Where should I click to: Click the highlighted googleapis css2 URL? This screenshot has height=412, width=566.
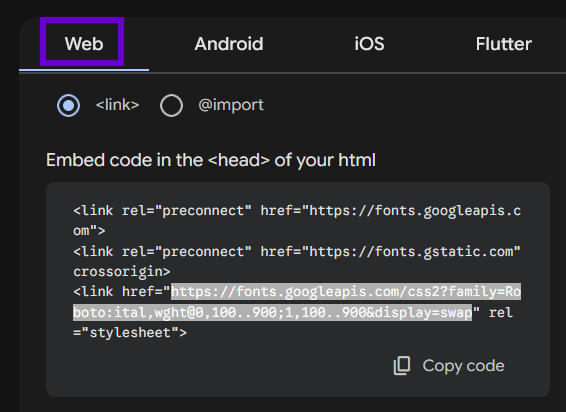pos(297,302)
